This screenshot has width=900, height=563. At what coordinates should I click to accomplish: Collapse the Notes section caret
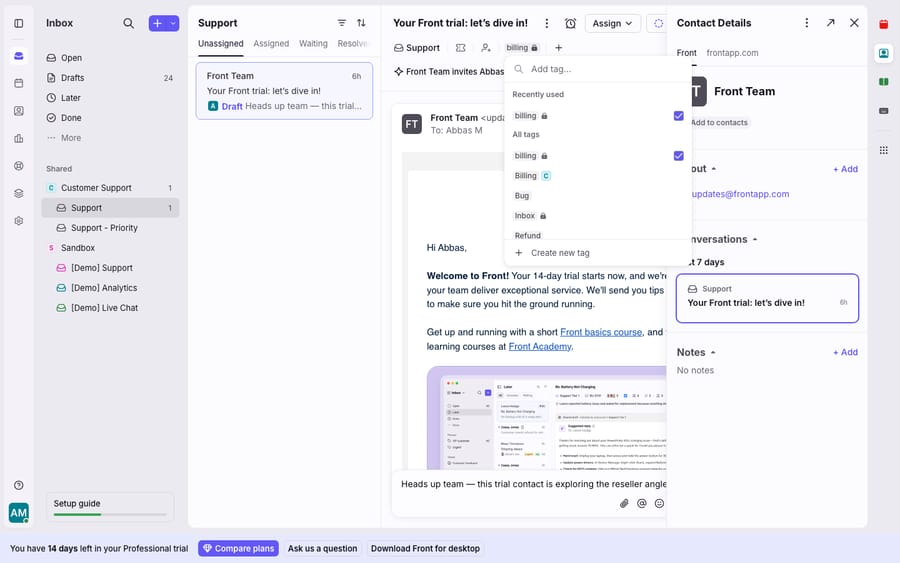[x=713, y=352]
